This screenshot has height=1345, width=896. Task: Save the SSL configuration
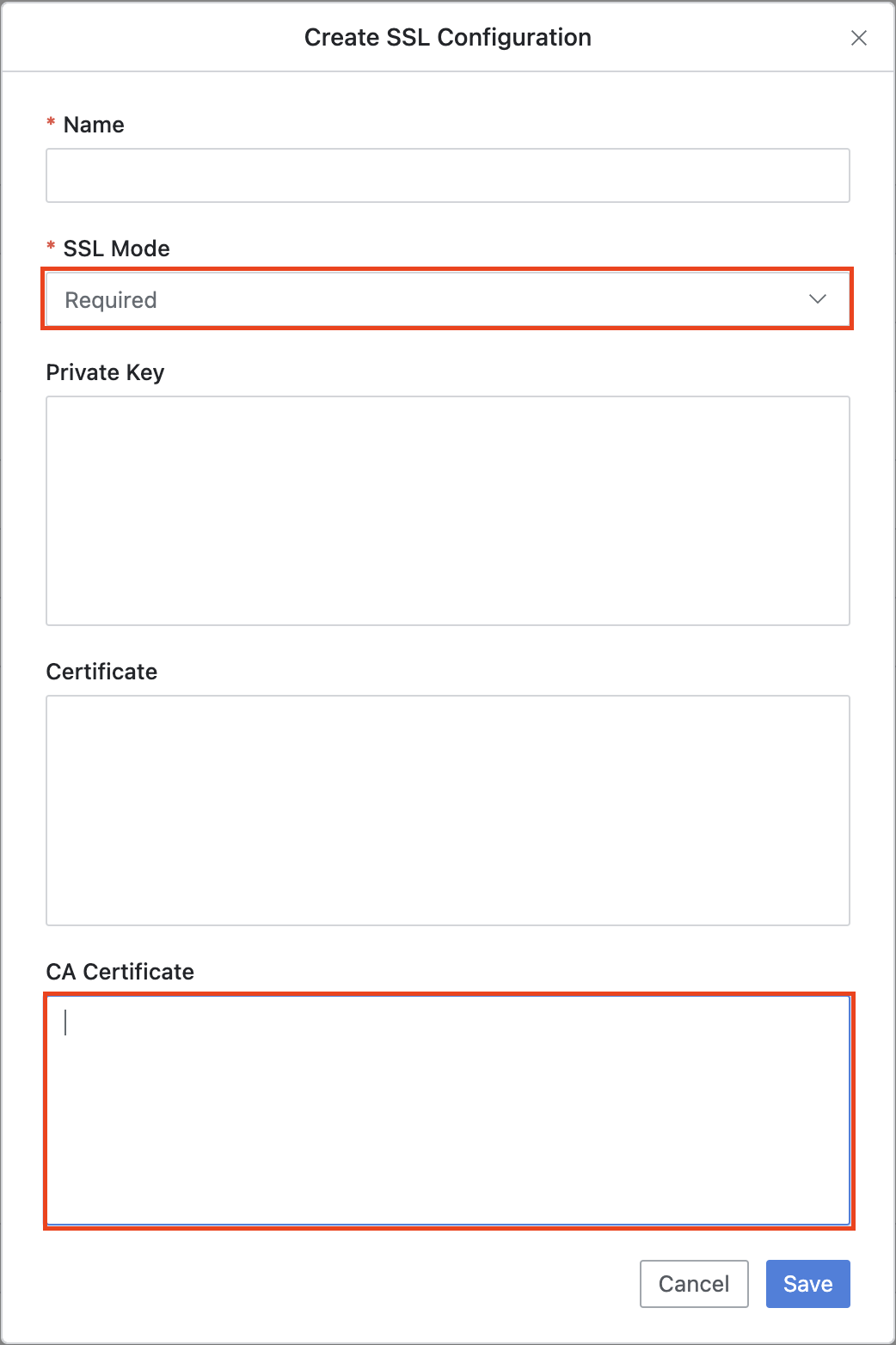coord(807,1284)
